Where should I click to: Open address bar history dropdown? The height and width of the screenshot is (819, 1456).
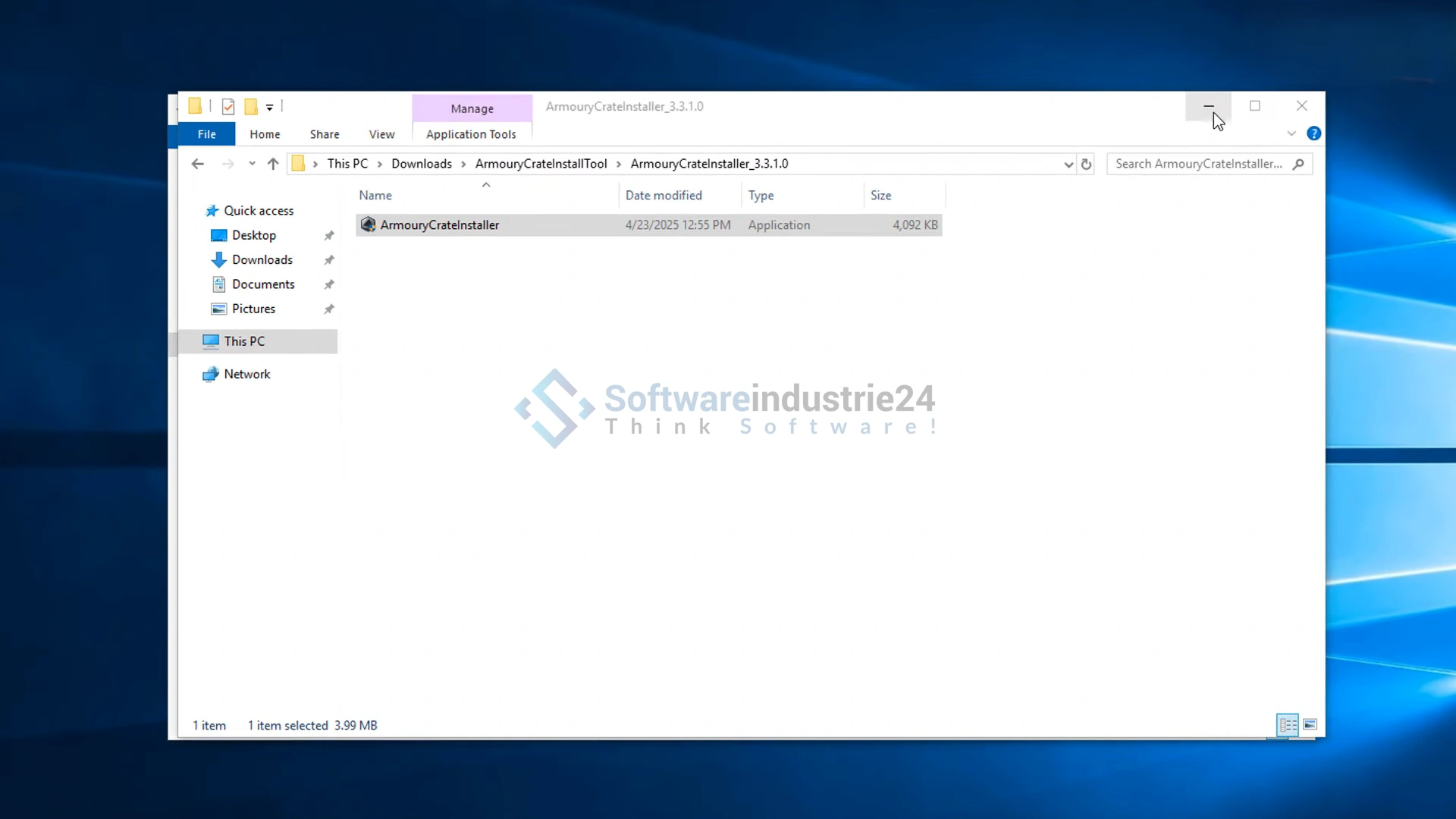1068,164
